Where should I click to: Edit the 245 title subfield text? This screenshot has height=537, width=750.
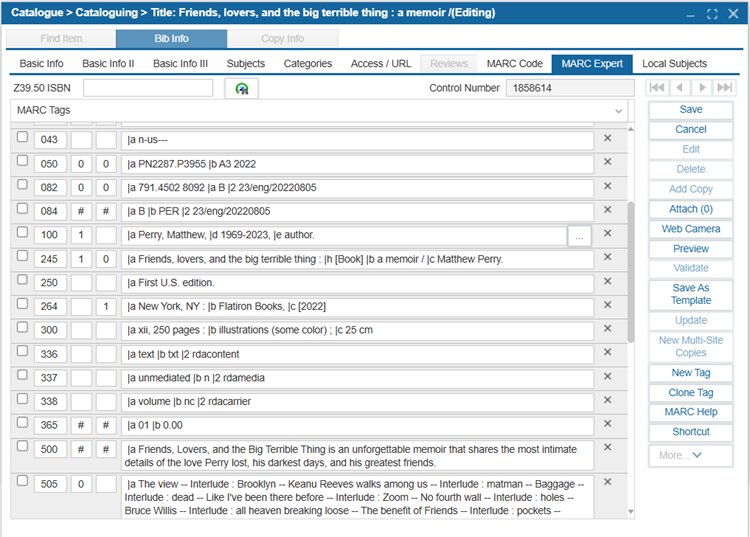point(357,259)
